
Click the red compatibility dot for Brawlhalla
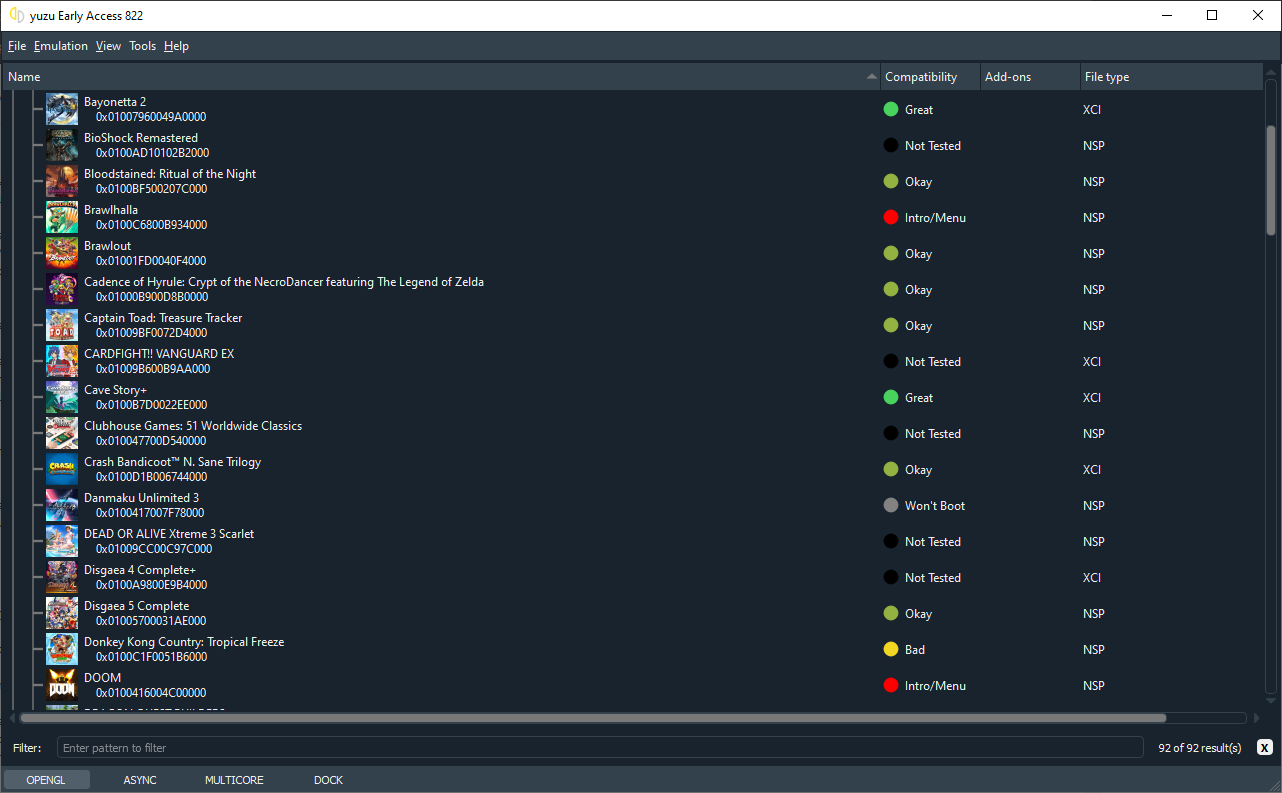click(891, 217)
